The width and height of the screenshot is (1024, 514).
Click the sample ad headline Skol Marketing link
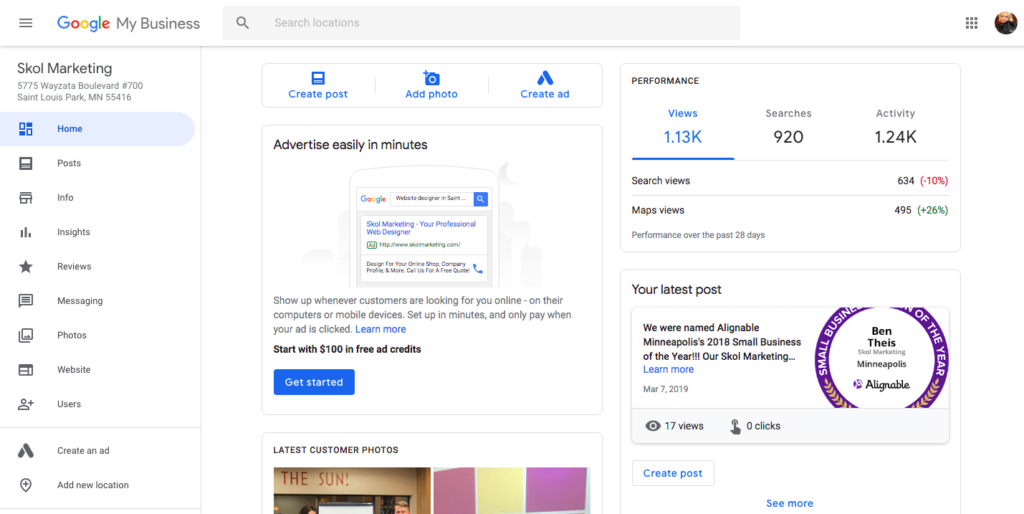click(x=421, y=227)
